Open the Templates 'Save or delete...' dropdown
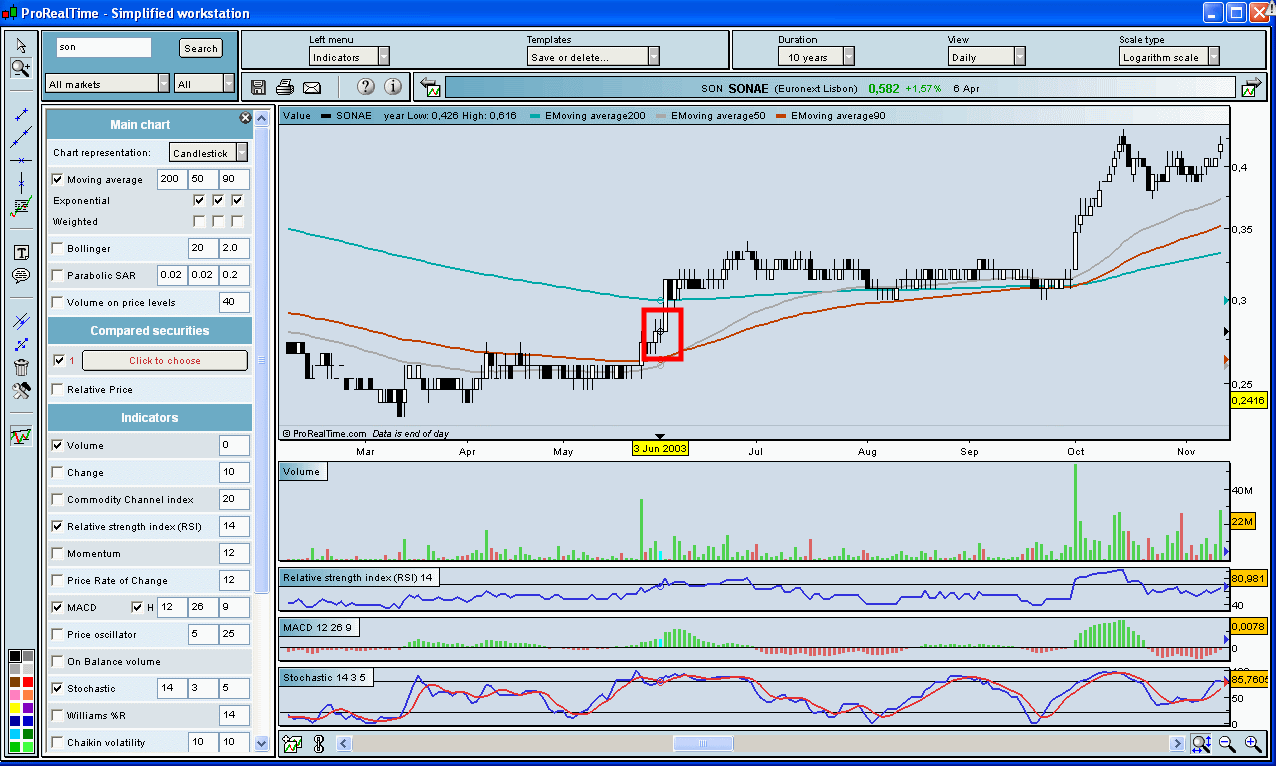Image resolution: width=1276 pixels, height=766 pixels. pyautogui.click(x=593, y=57)
